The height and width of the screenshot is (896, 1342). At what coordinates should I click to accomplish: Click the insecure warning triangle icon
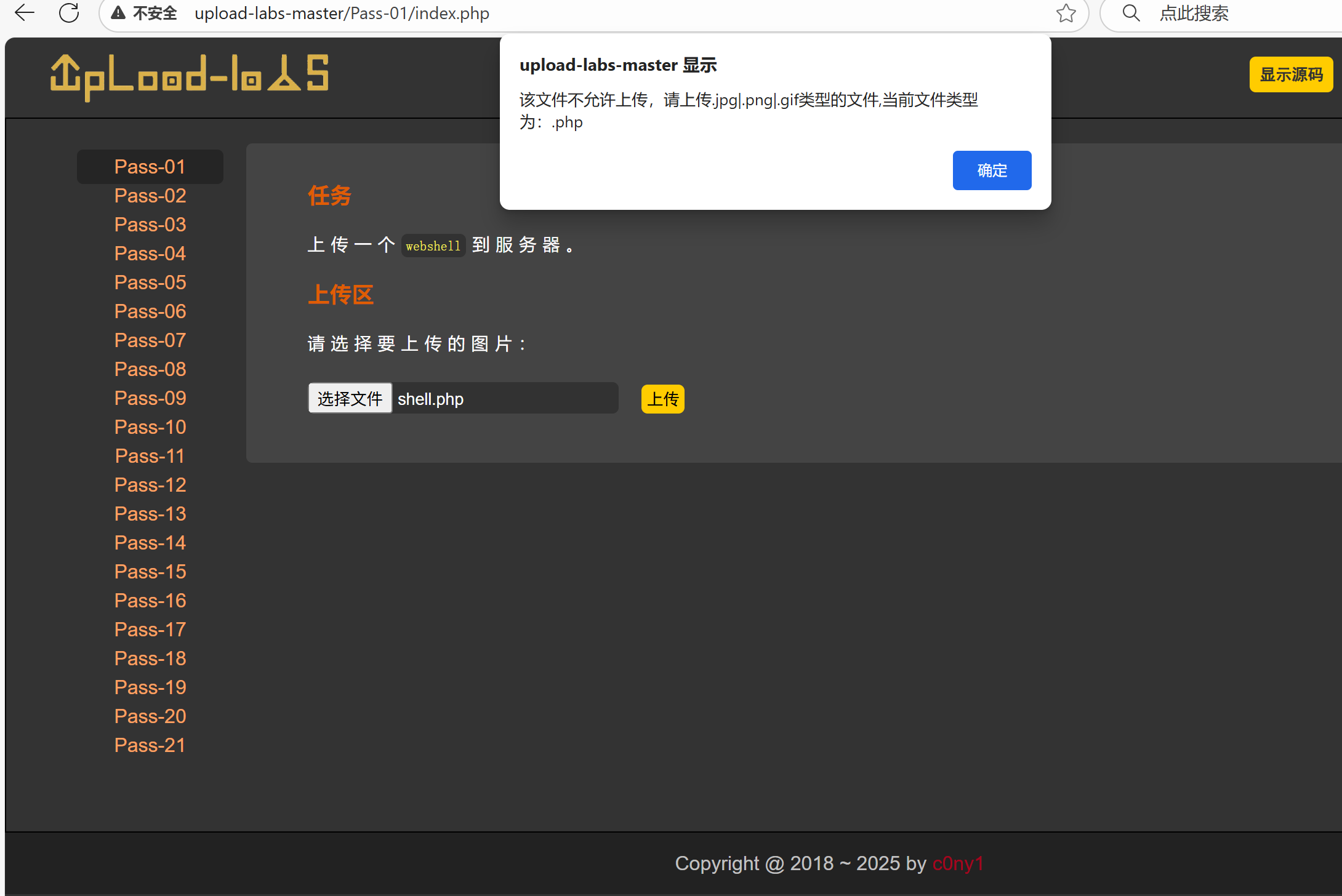(x=118, y=13)
